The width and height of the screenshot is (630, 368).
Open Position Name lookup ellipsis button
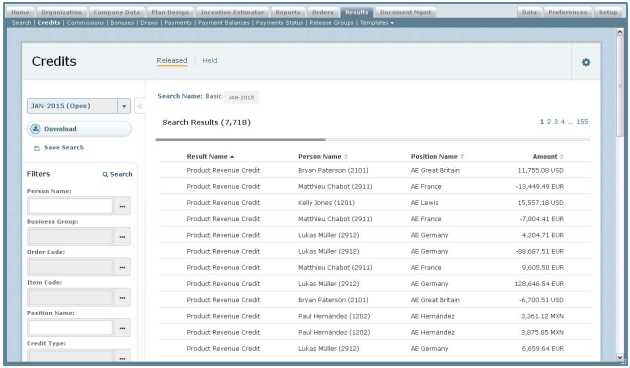pos(123,328)
